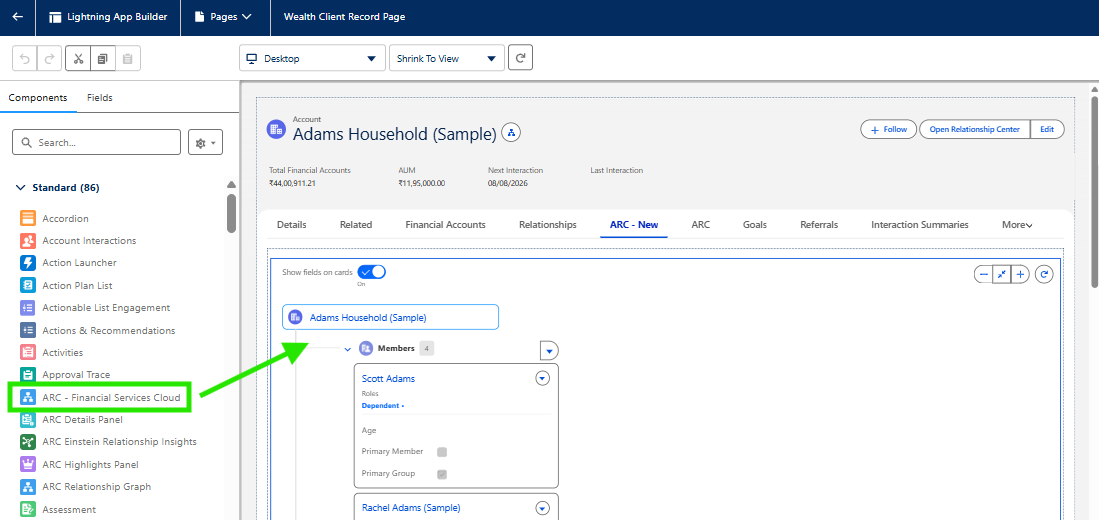The width and height of the screenshot is (1099, 520).
Task: Switch to the Fields tab
Action: 100,98
